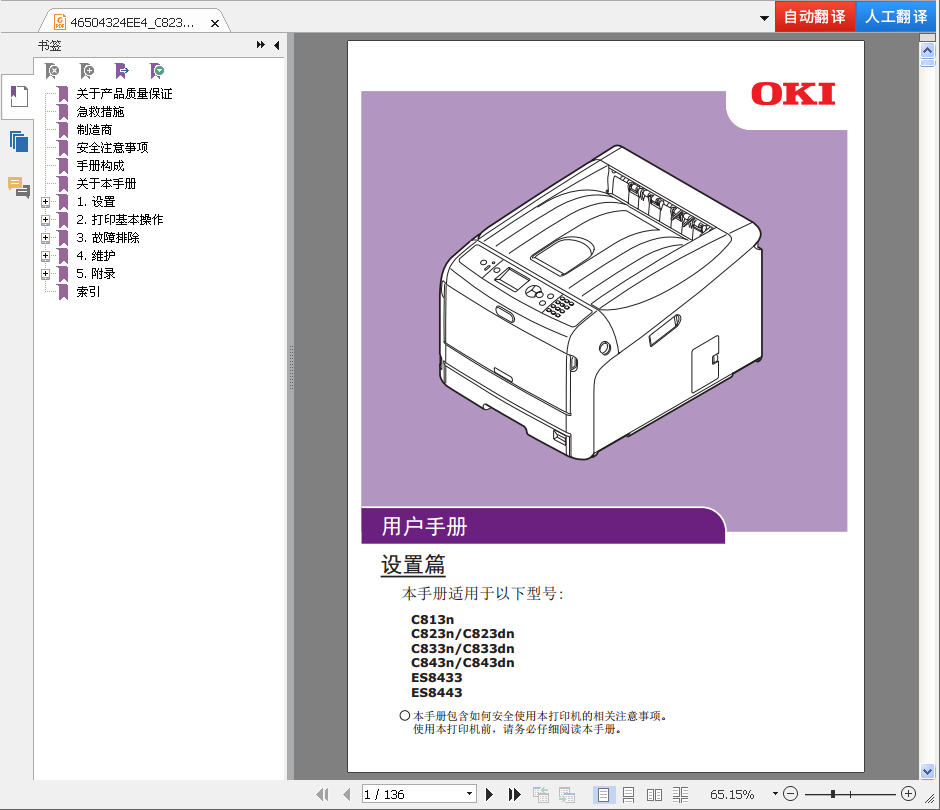Image resolution: width=940 pixels, height=810 pixels.
Task: Click the bookmark icon with the blue arrow
Action: [122, 71]
